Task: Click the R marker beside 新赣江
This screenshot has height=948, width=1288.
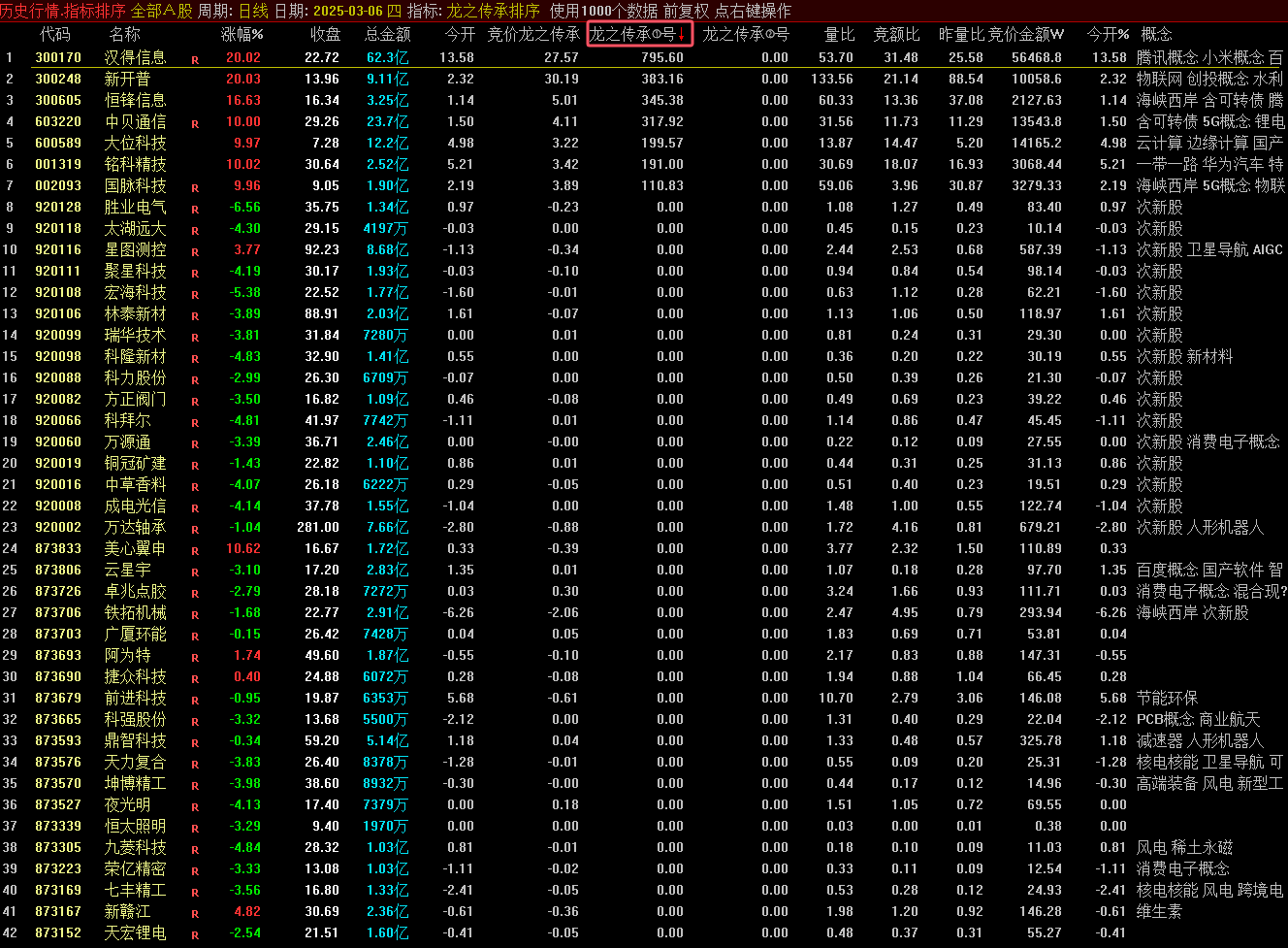Action: coord(195,914)
